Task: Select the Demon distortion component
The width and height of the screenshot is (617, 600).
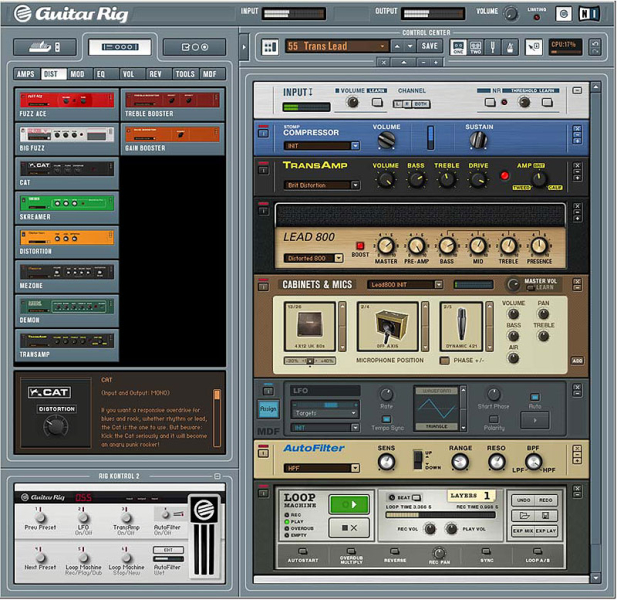Action: 67,311
